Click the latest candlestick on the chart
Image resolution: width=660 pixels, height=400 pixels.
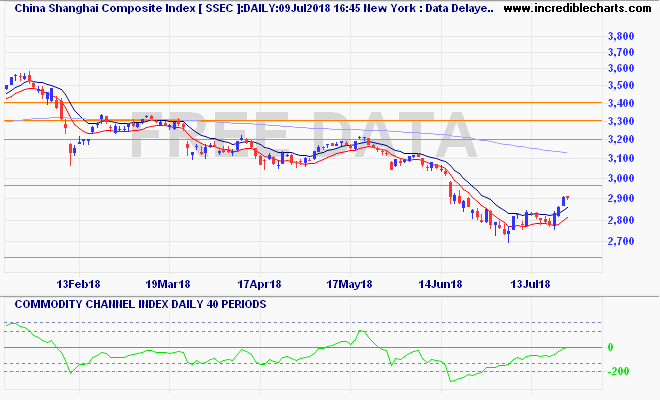[x=567, y=199]
